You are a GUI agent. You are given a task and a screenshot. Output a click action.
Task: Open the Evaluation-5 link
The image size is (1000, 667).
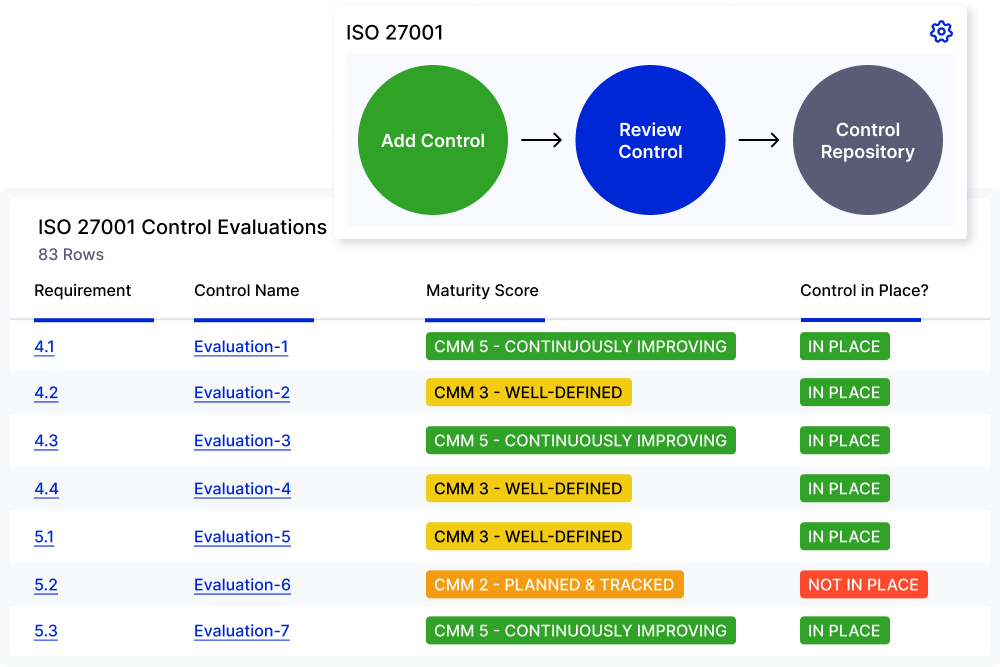point(242,536)
